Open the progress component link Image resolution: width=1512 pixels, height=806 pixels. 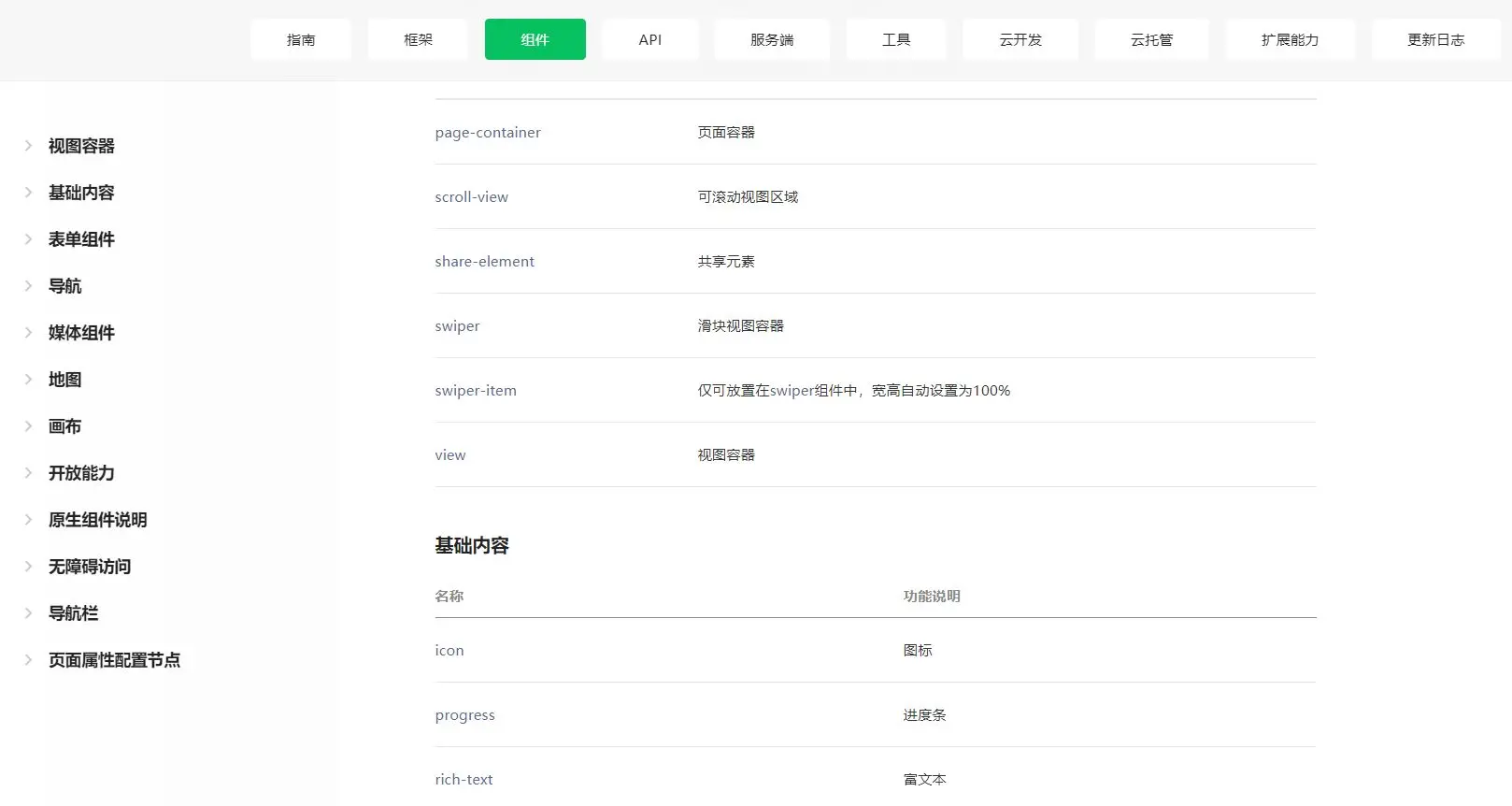click(464, 715)
